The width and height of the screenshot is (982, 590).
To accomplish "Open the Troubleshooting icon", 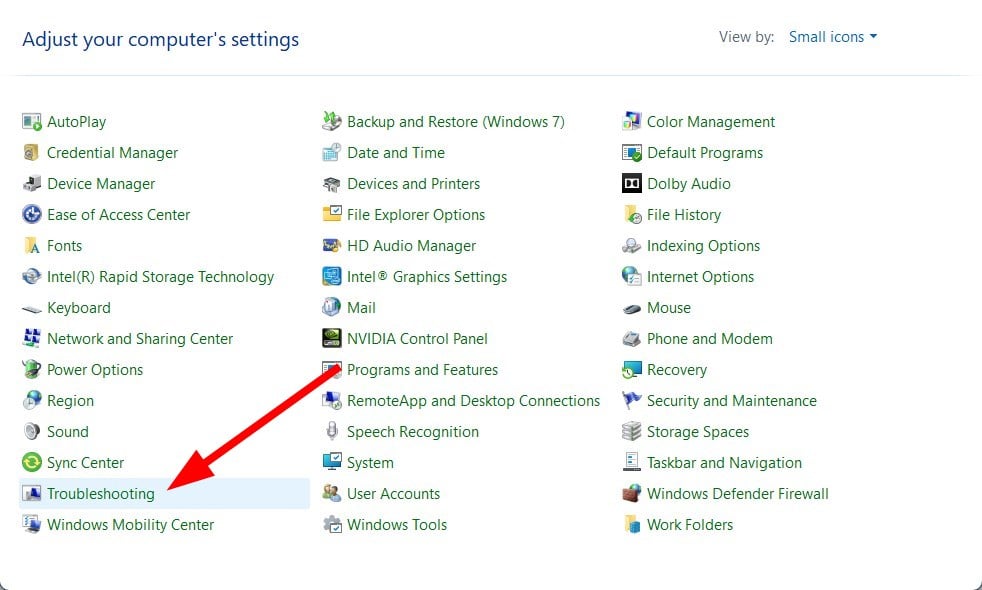I will (x=31, y=494).
